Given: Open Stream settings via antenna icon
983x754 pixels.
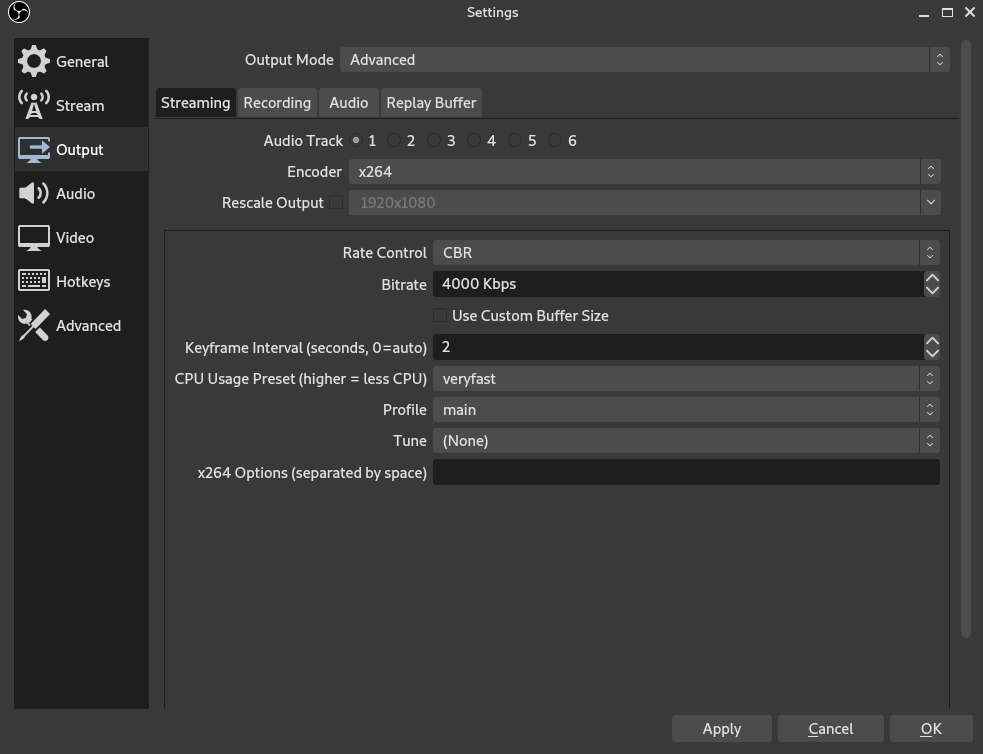Looking at the screenshot, I should click(34, 105).
